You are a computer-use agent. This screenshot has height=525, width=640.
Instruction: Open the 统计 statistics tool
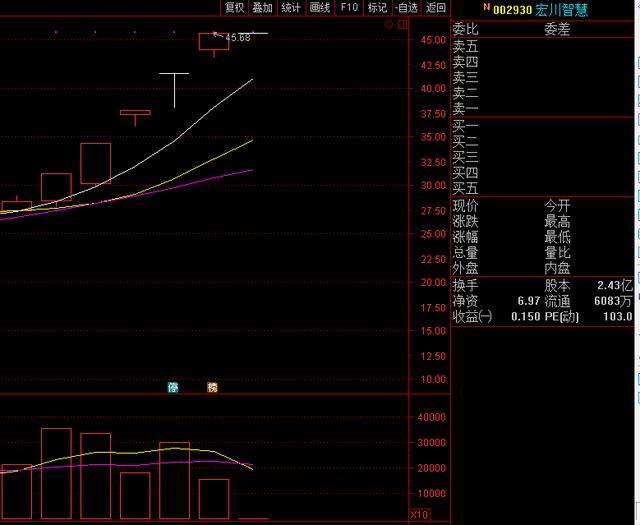tap(291, 7)
